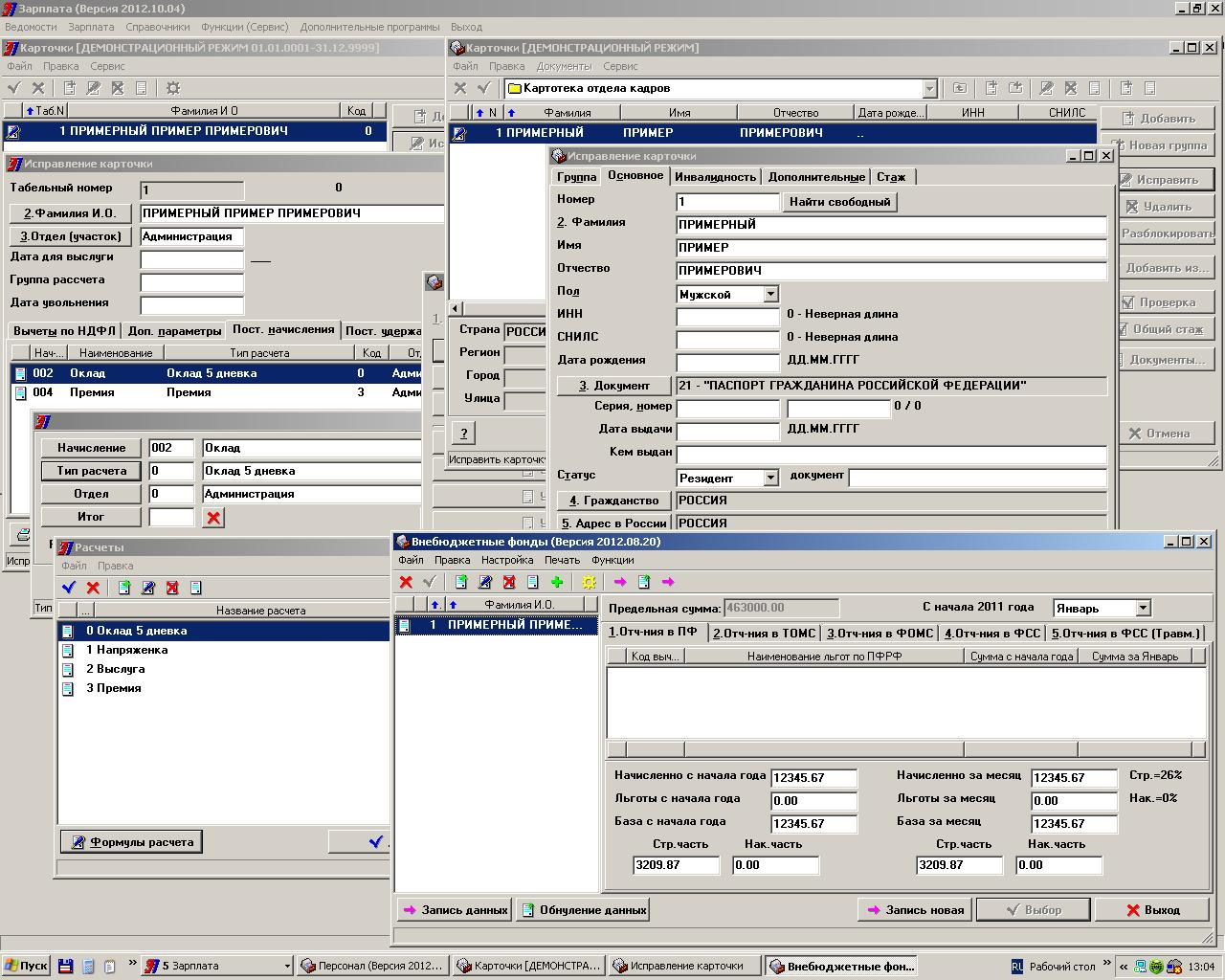Select the 4.Отч-ния в ФСС tab
Screen dimensions: 1225x980
991,633
